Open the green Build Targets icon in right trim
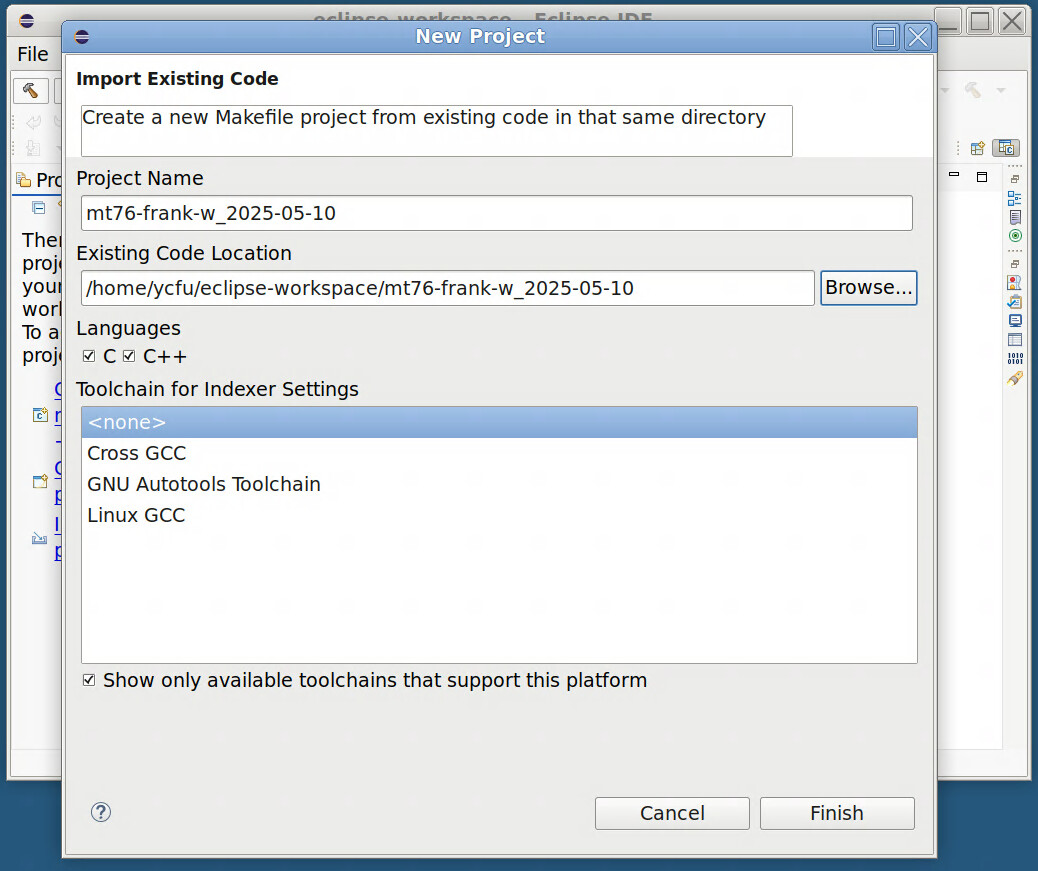 [1015, 235]
